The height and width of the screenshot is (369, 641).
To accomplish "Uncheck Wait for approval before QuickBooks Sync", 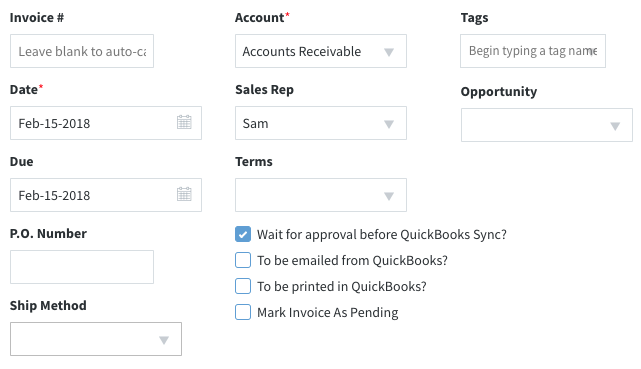I will pyautogui.click(x=243, y=234).
